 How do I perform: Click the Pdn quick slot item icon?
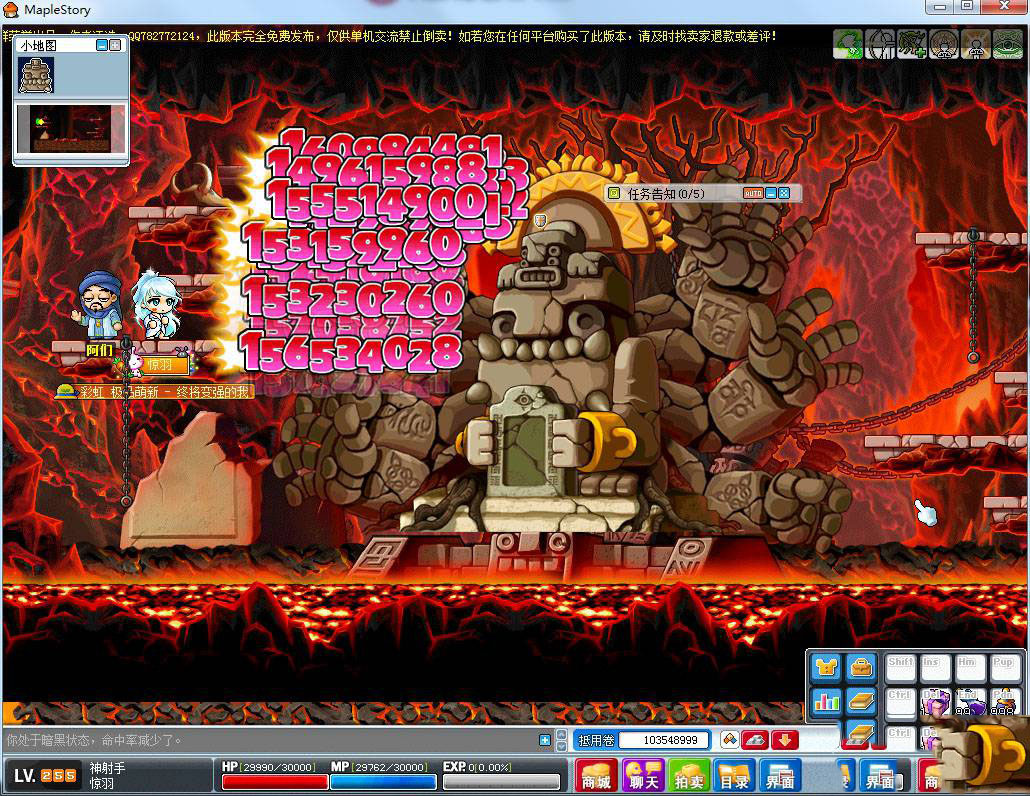coord(1004,702)
